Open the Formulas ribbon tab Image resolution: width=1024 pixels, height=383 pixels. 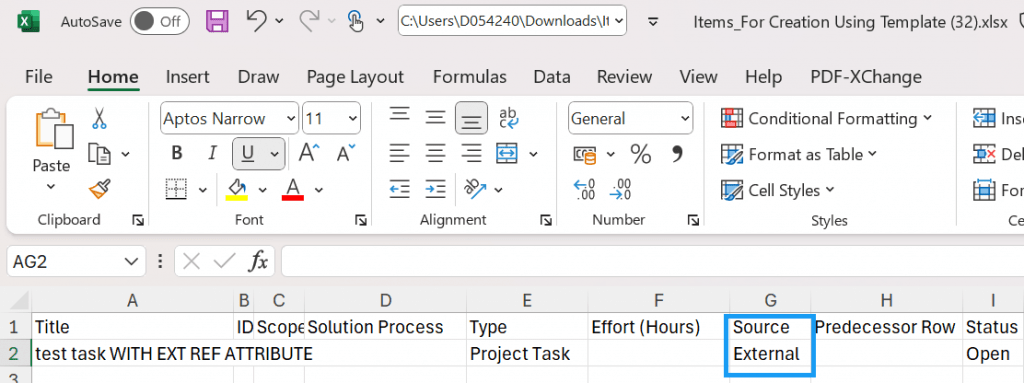pos(470,77)
